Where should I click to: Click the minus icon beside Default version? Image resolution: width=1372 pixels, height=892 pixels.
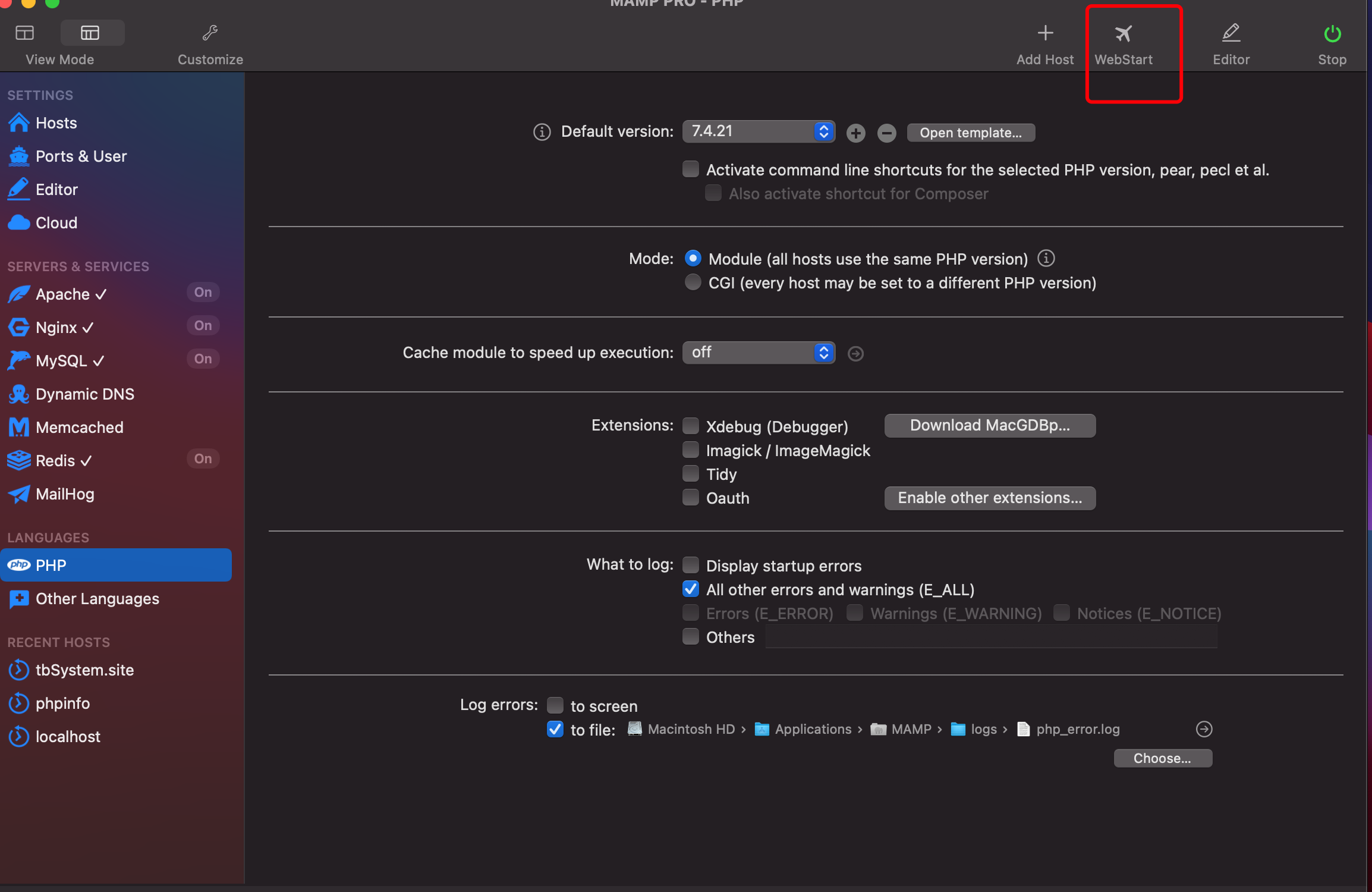tap(886, 133)
